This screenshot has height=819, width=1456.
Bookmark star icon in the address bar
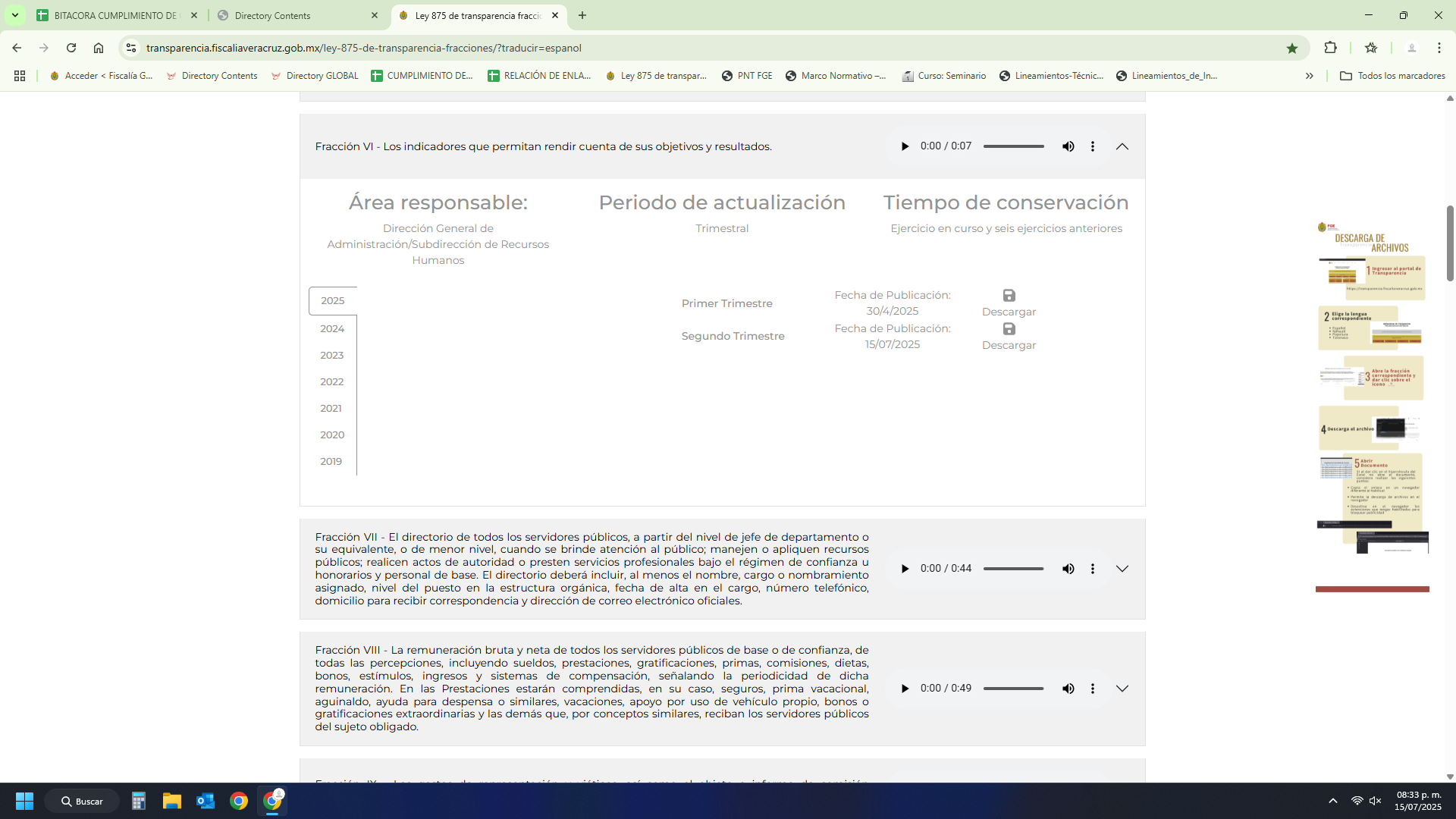pos(1292,48)
